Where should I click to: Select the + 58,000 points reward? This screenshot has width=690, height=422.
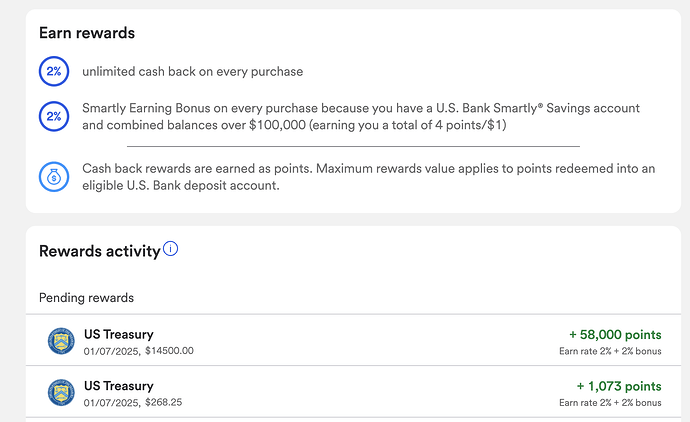(615, 335)
